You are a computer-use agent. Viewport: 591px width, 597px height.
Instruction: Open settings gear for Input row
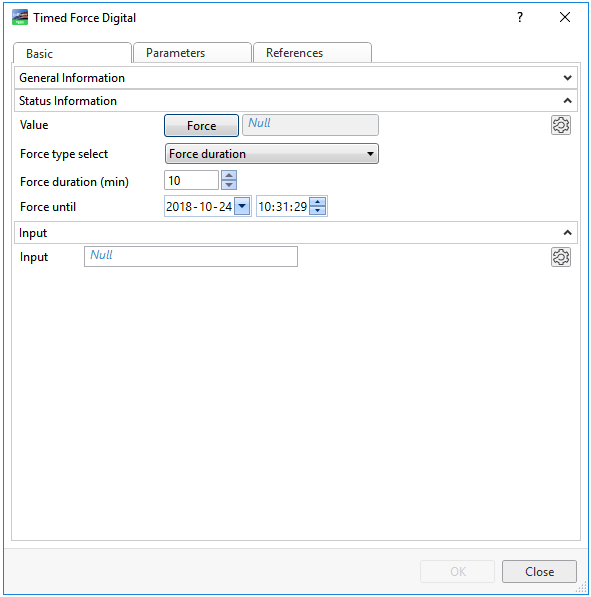pyautogui.click(x=561, y=257)
